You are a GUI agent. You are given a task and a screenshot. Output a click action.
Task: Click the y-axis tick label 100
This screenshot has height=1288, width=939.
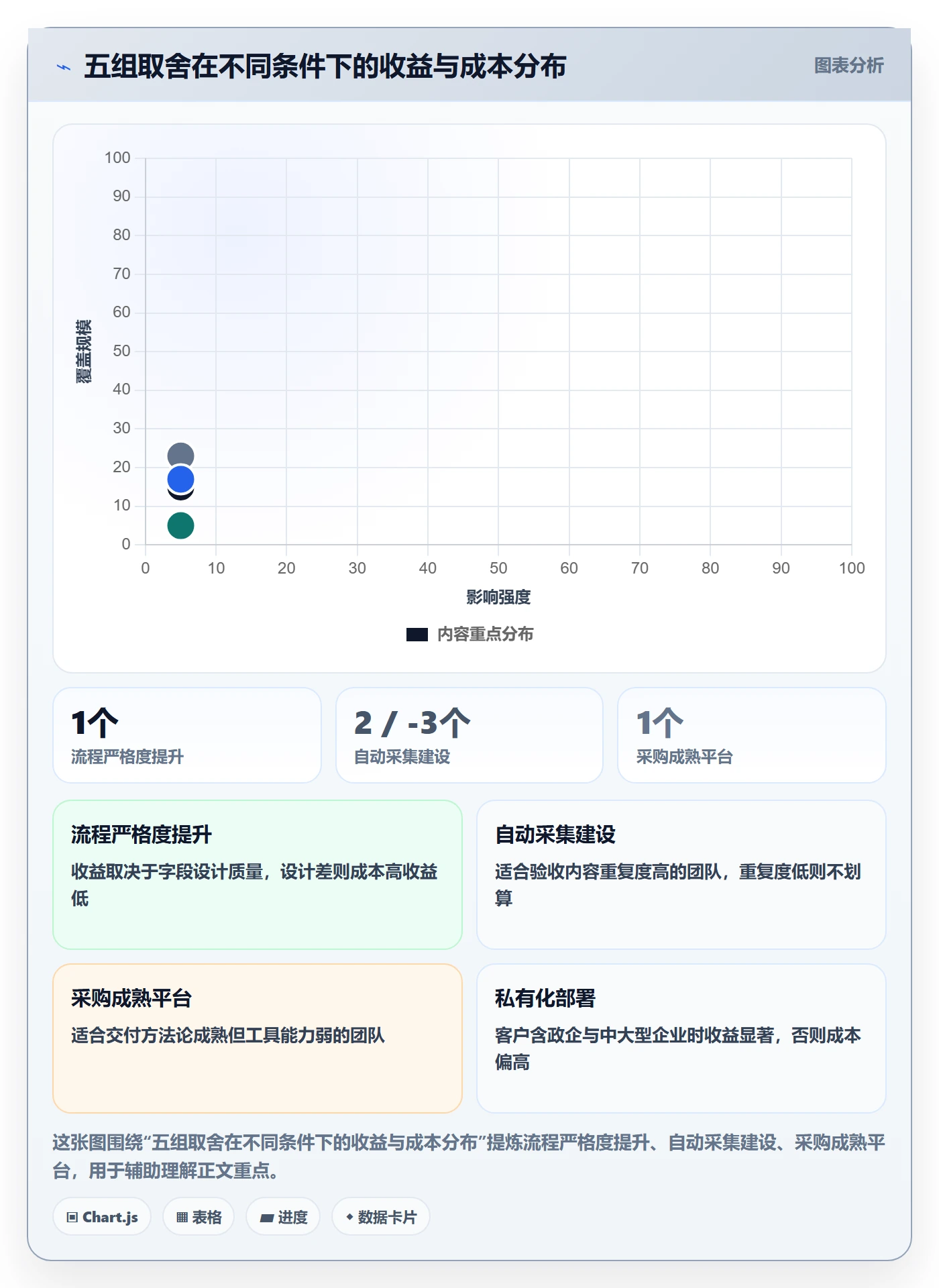tap(117, 158)
